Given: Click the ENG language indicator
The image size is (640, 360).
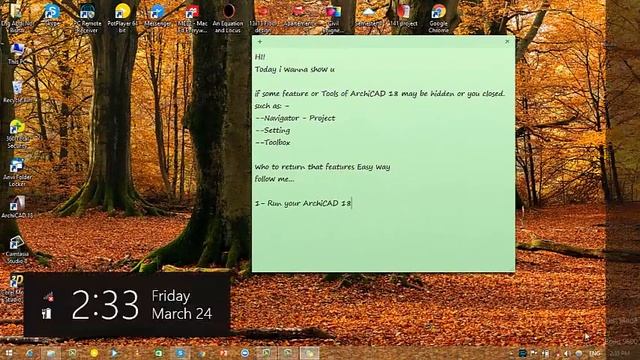Looking at the screenshot, I should tap(595, 353).
